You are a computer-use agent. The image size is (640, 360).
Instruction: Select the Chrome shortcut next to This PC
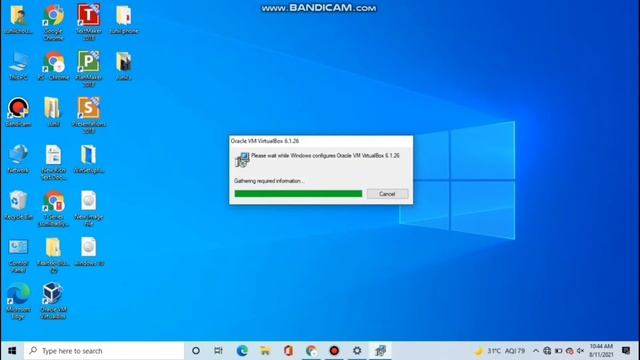tap(53, 65)
